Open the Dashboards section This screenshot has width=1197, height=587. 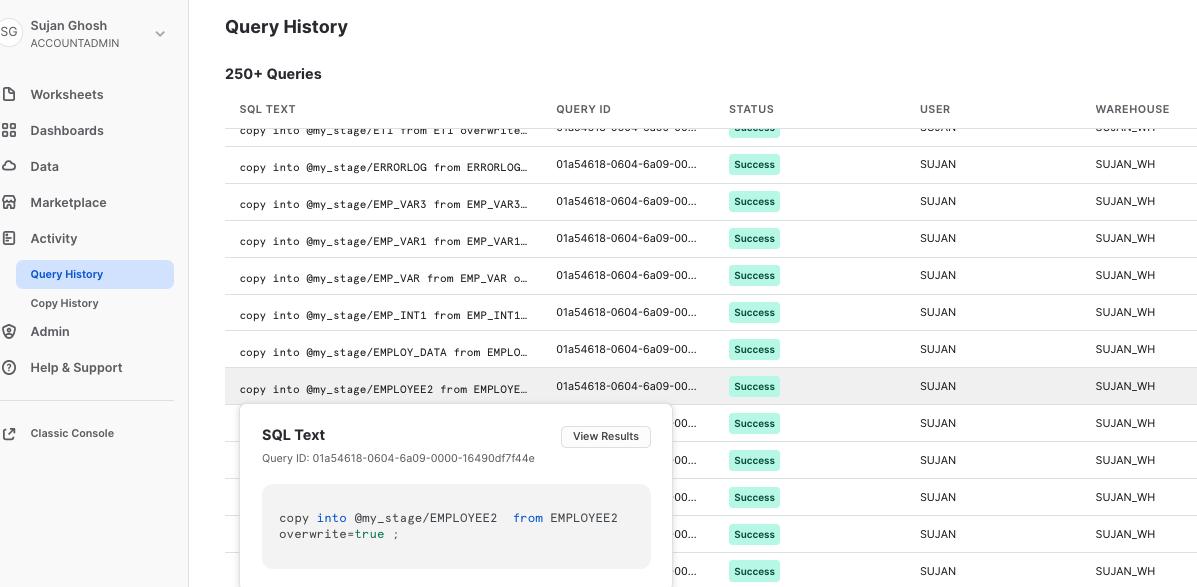65,130
